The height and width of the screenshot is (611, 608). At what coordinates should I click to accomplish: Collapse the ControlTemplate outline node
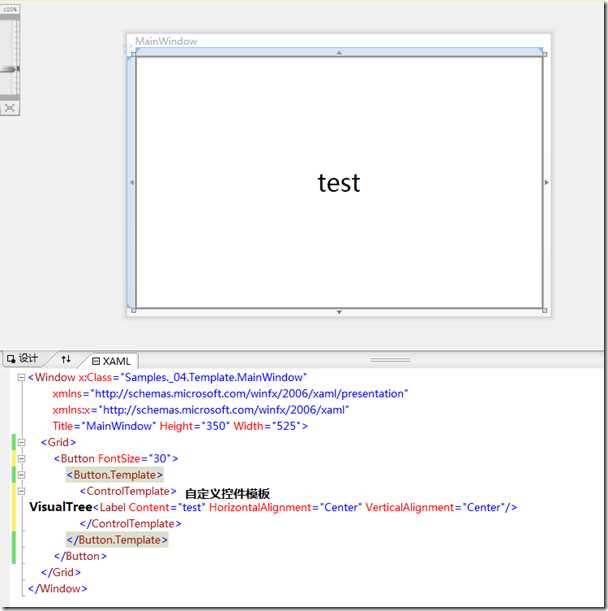(x=21, y=491)
